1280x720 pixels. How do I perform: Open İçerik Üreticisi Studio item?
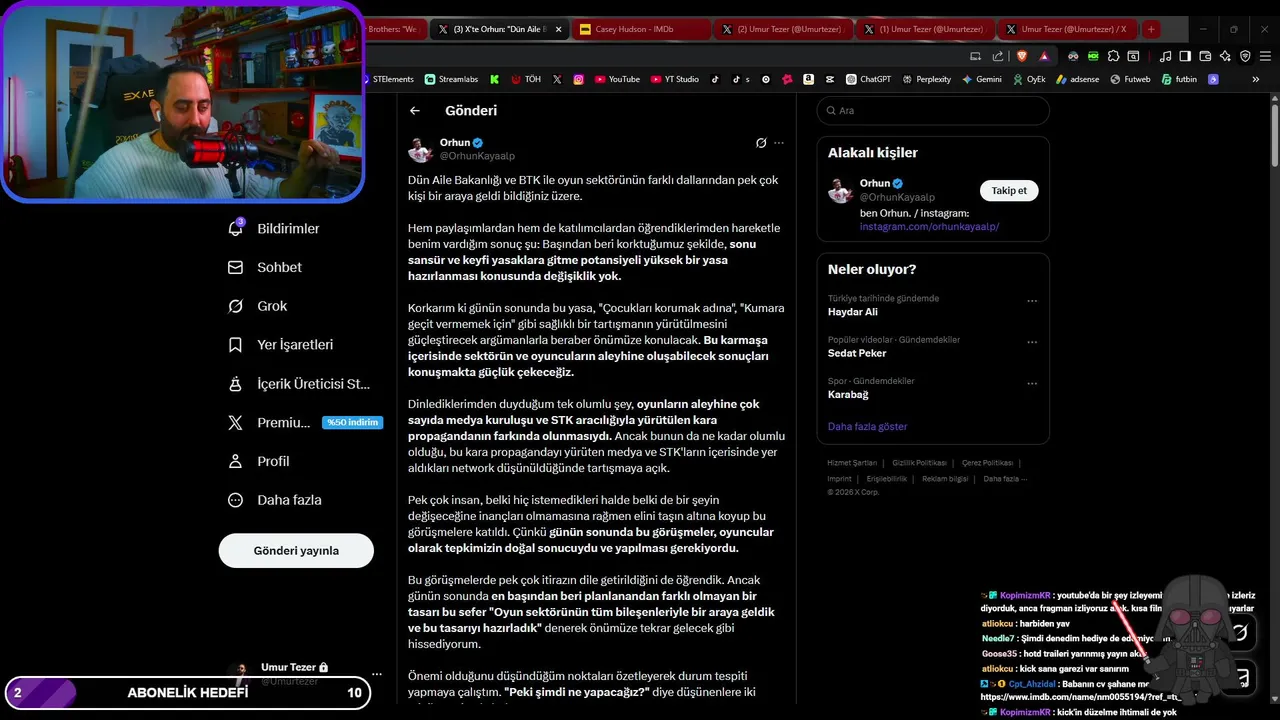pos(298,384)
